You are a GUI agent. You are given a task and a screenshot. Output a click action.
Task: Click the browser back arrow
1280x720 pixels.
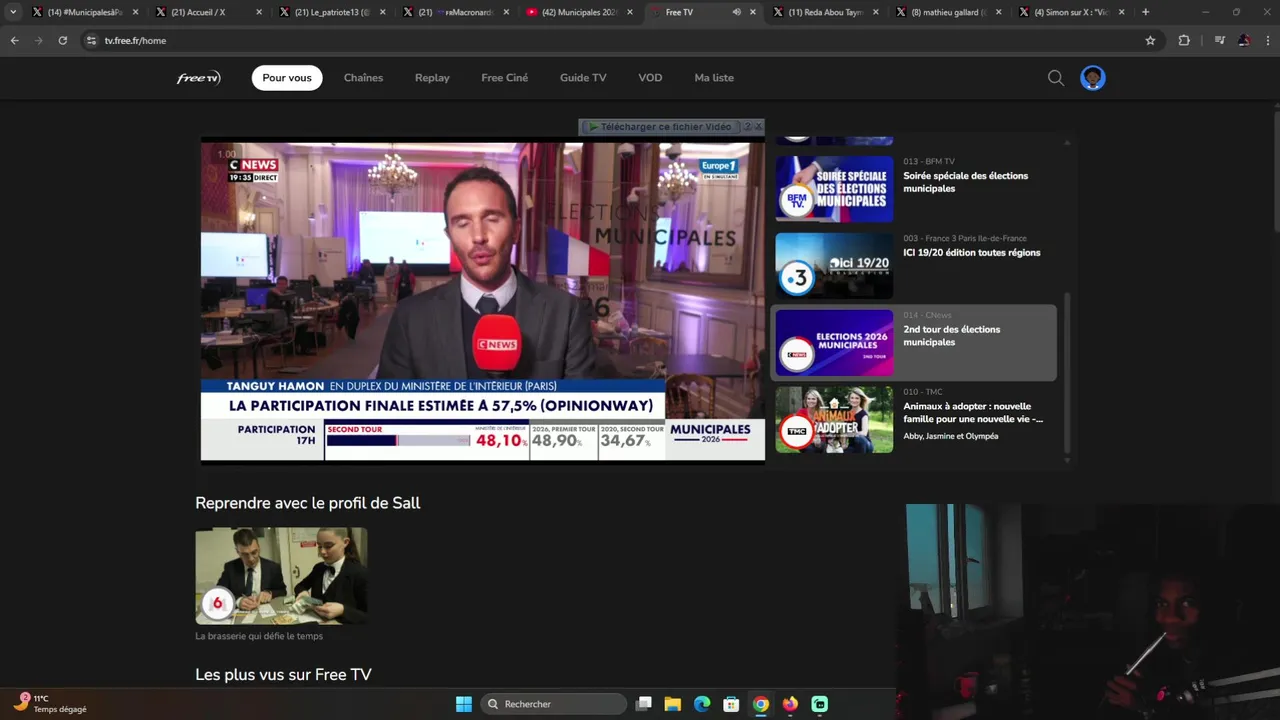(x=14, y=40)
